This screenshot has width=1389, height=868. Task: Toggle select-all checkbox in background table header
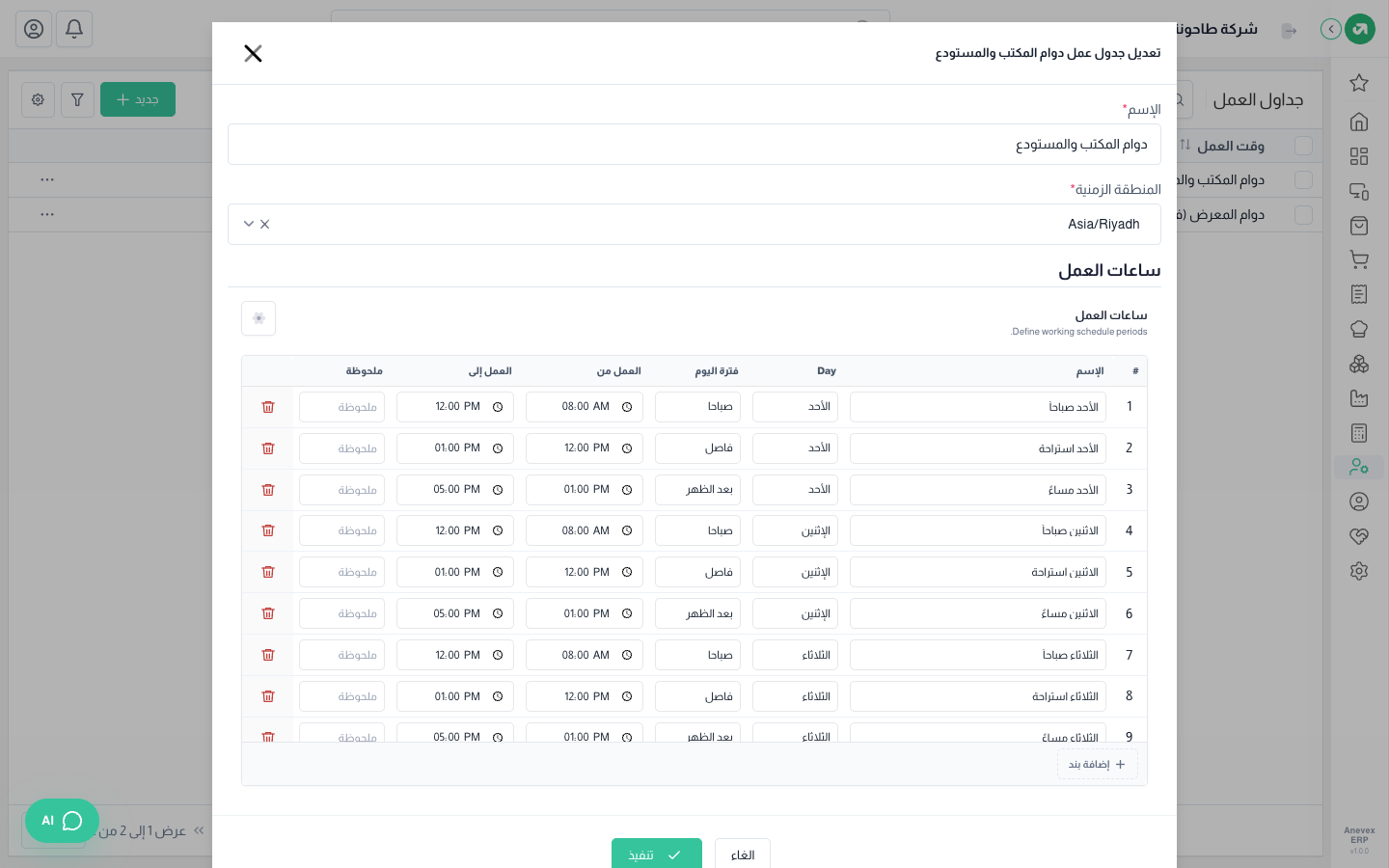pyautogui.click(x=1303, y=146)
